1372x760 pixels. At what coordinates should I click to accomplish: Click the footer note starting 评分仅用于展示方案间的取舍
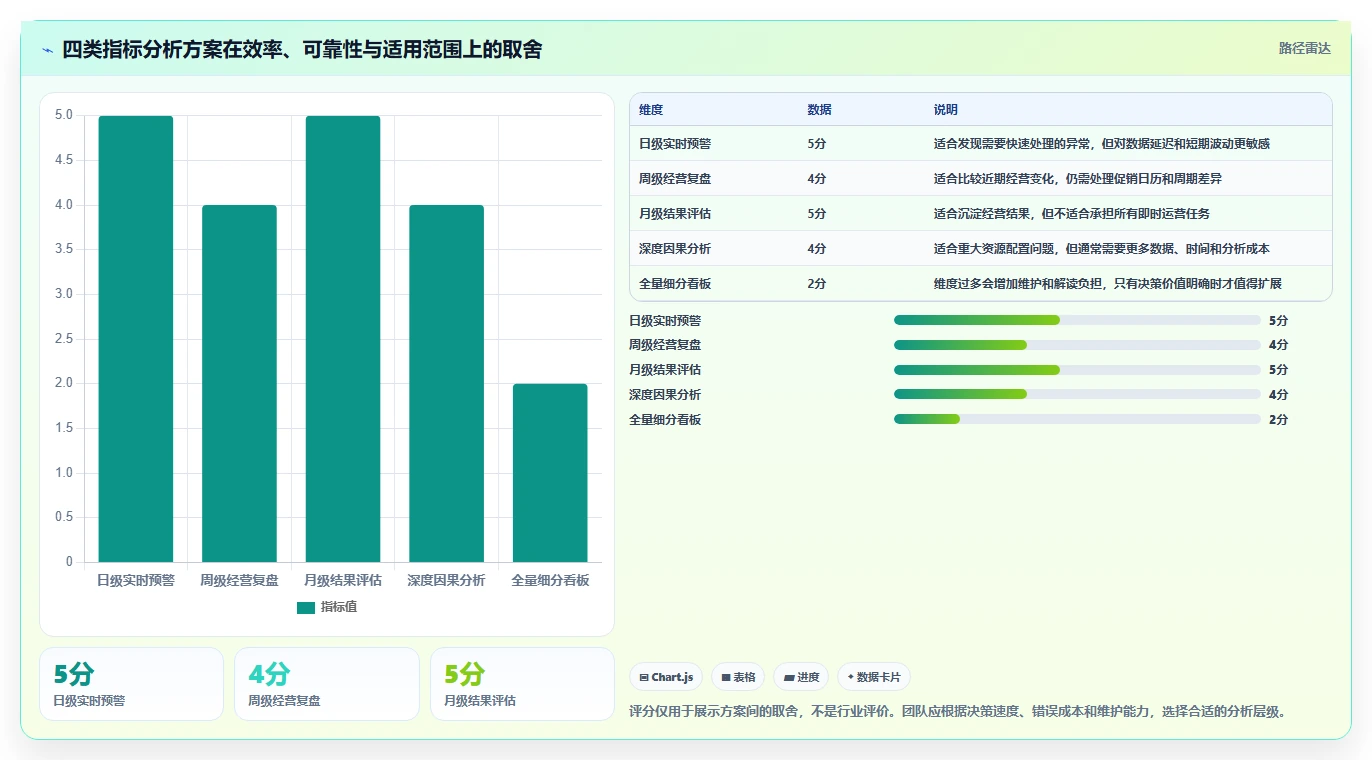(x=957, y=712)
